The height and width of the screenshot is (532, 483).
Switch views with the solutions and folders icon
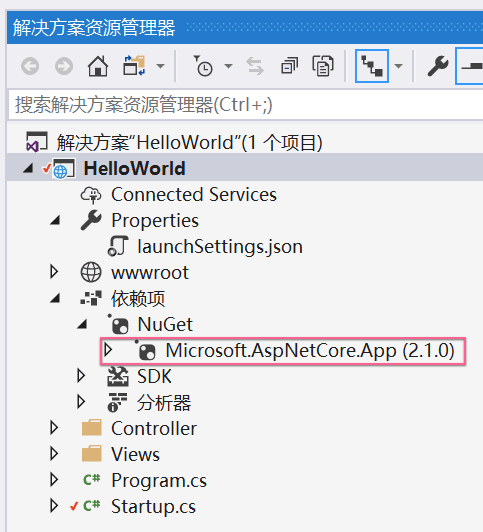[x=134, y=66]
